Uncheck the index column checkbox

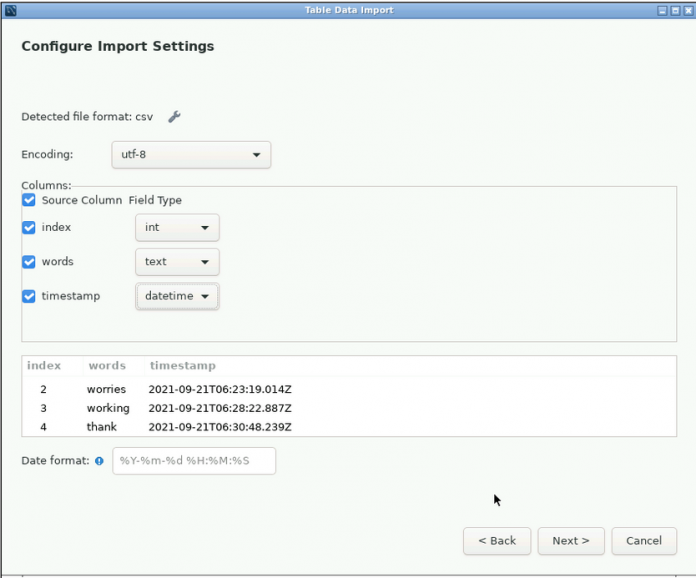(x=29, y=227)
